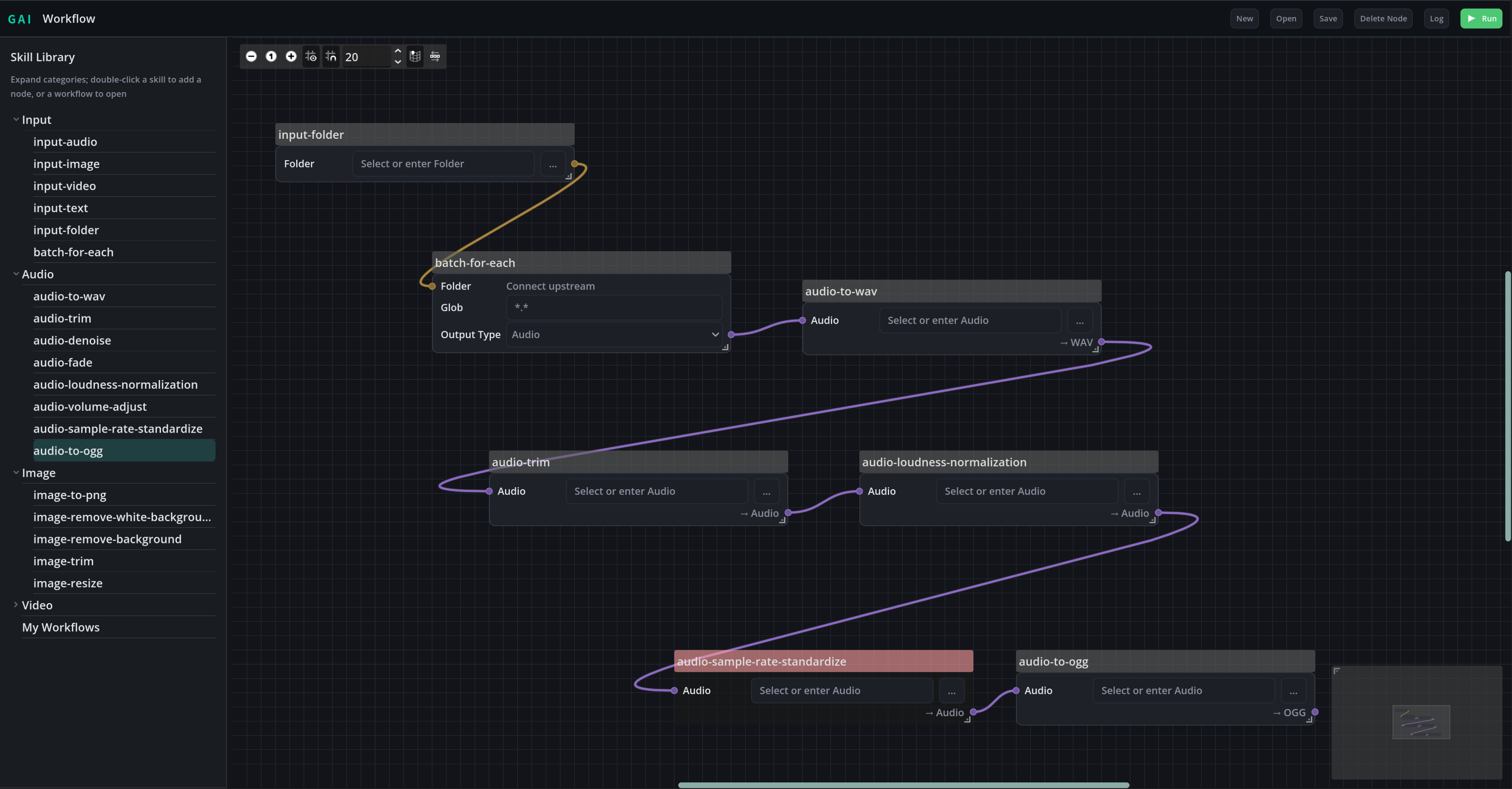Toggle the minimap icon in the canvas toolbar
1512x789 pixels.
point(415,56)
